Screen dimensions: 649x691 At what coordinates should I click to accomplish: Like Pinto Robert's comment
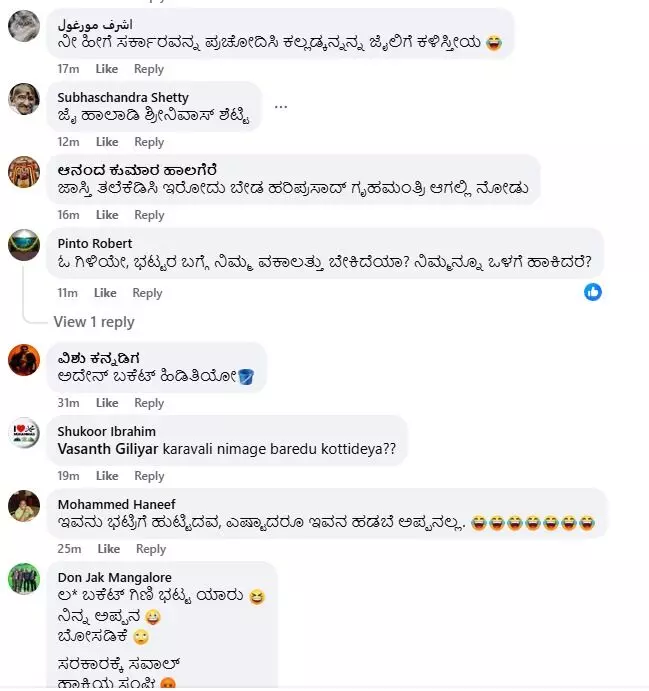click(105, 293)
